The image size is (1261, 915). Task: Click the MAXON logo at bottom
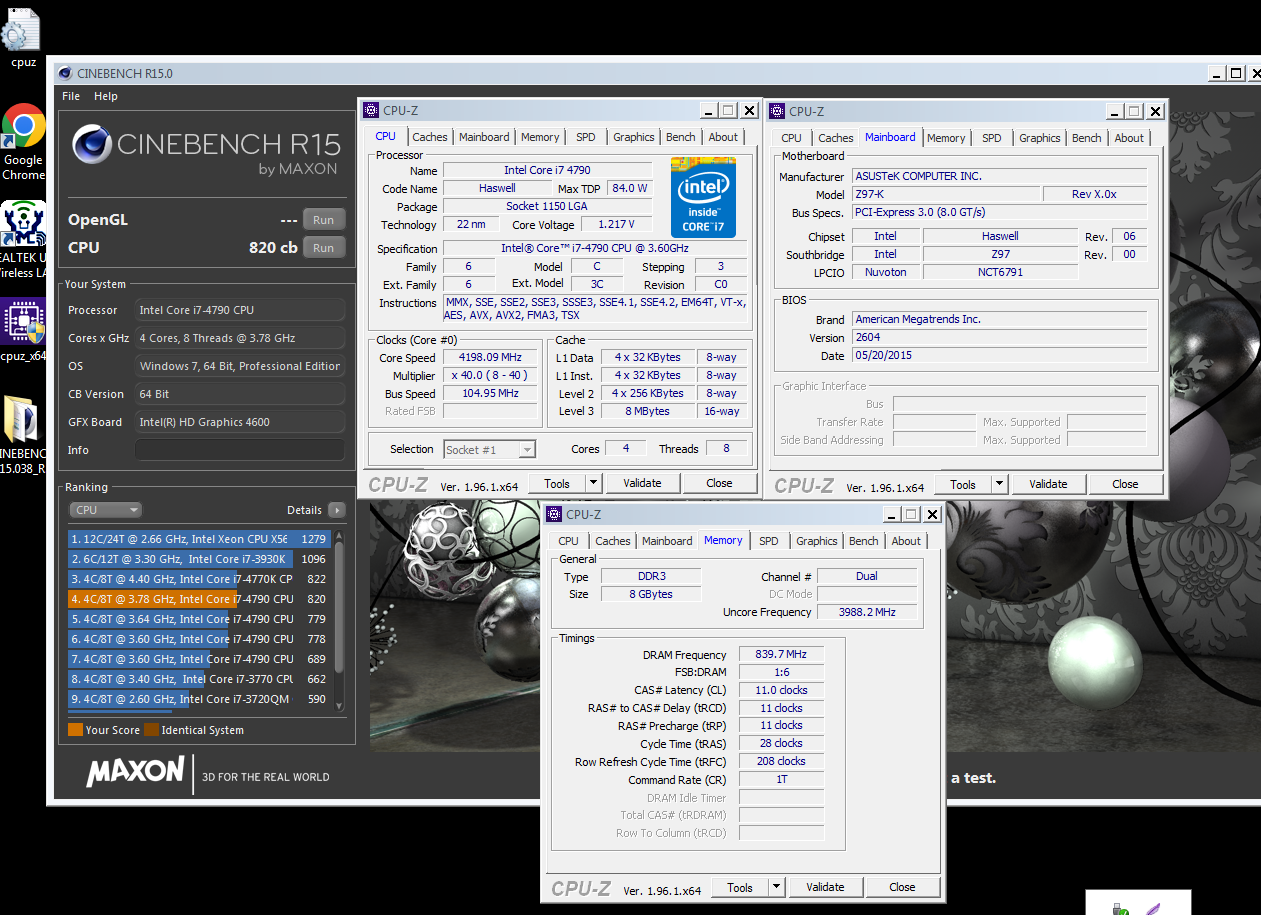[135, 773]
